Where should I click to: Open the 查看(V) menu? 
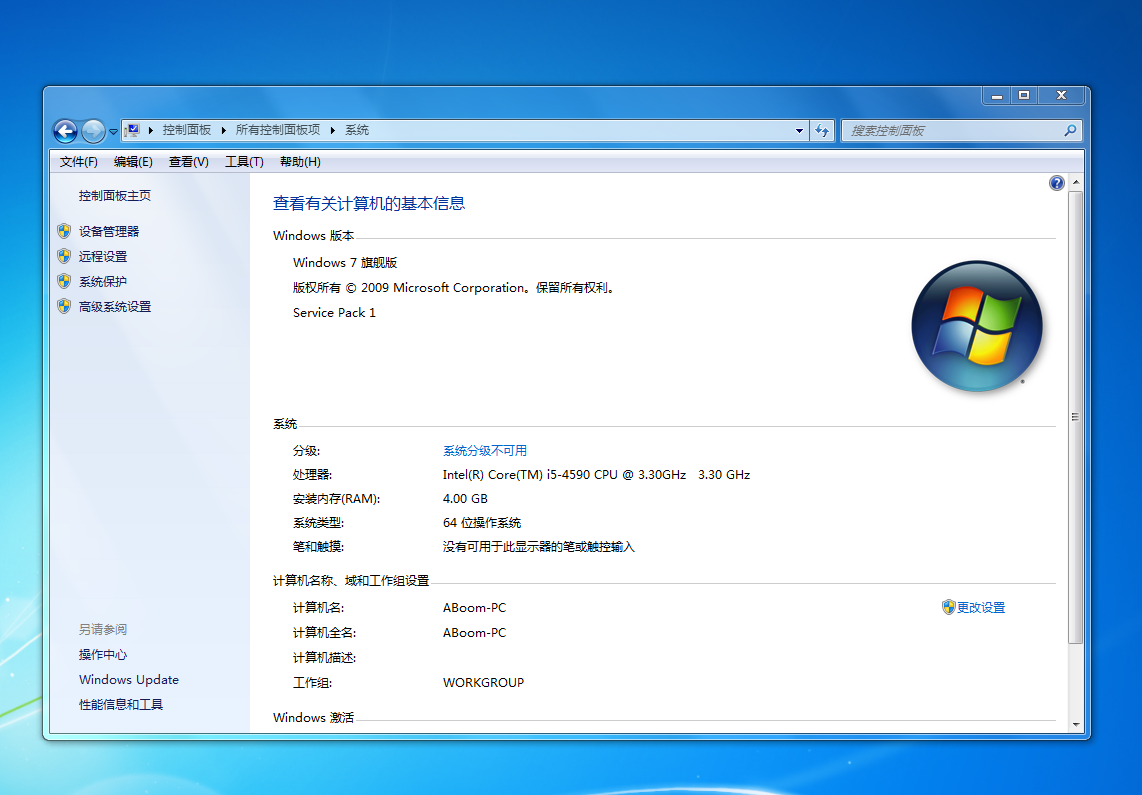point(189,162)
